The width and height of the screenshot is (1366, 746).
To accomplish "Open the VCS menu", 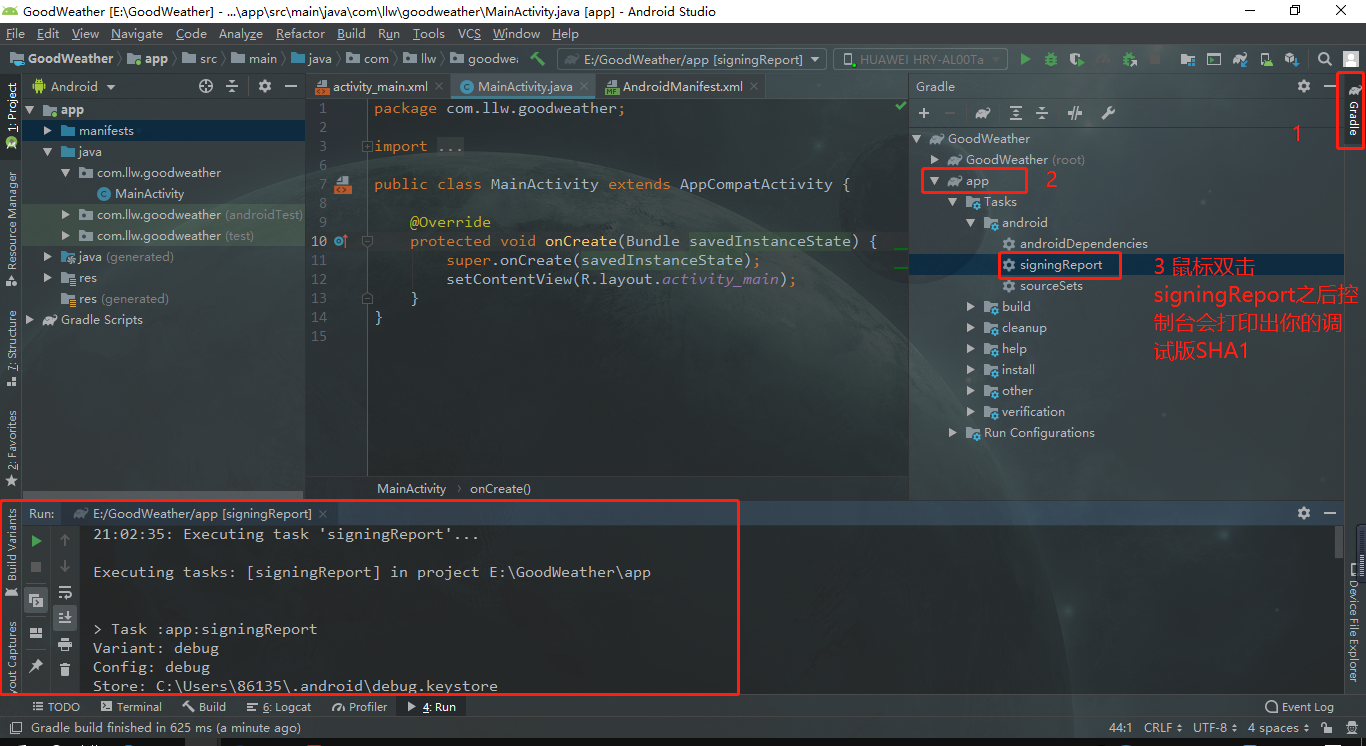I will (469, 33).
